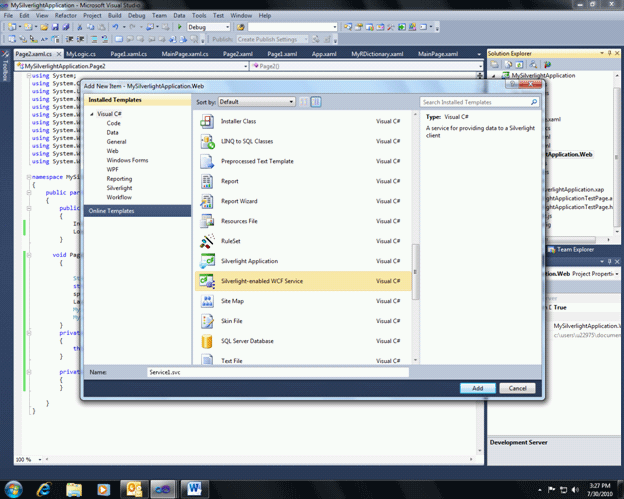Switch to Team Explorer tab
This screenshot has width=624, height=499.
coord(571,250)
